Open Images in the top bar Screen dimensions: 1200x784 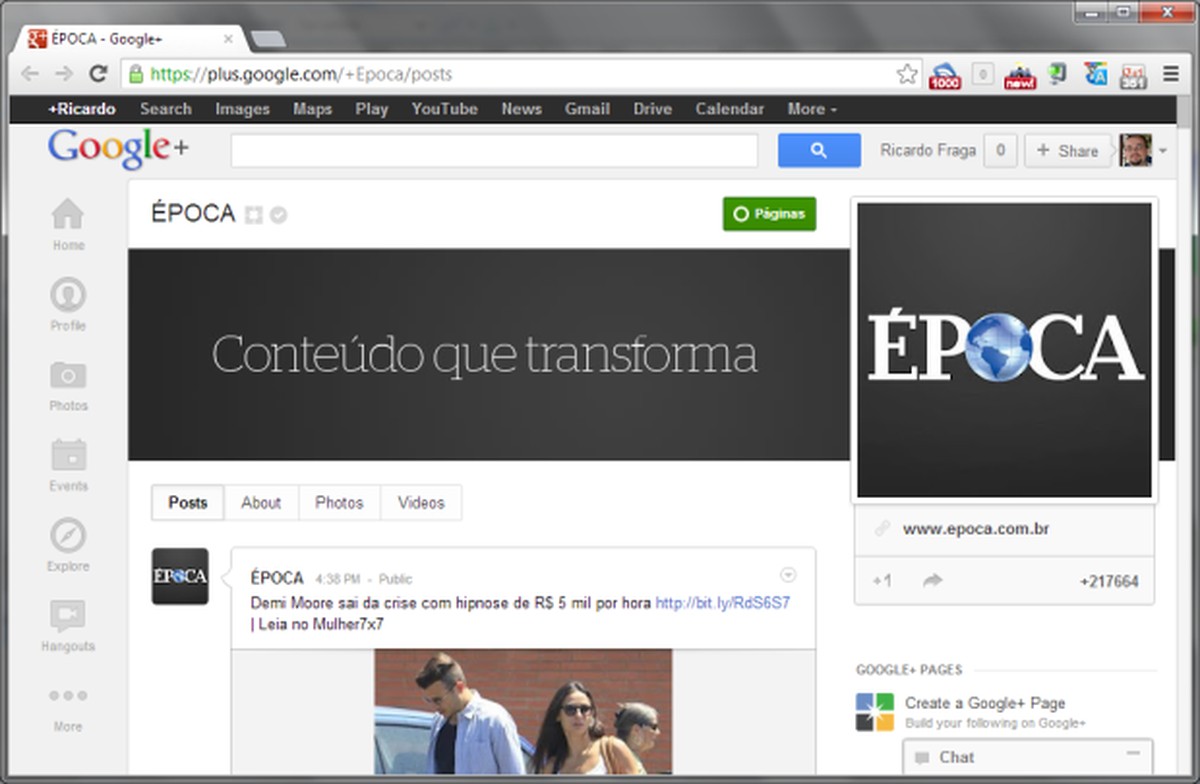[243, 109]
